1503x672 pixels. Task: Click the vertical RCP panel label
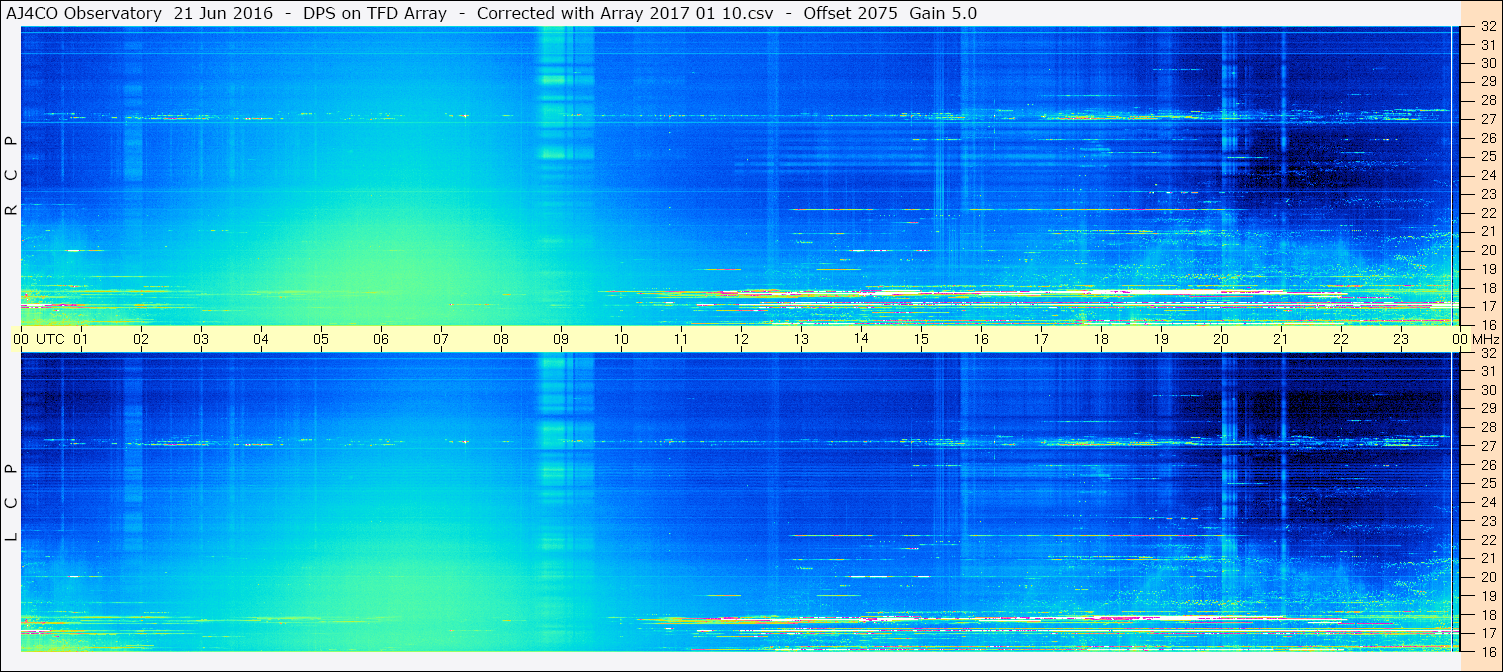[x=11, y=175]
